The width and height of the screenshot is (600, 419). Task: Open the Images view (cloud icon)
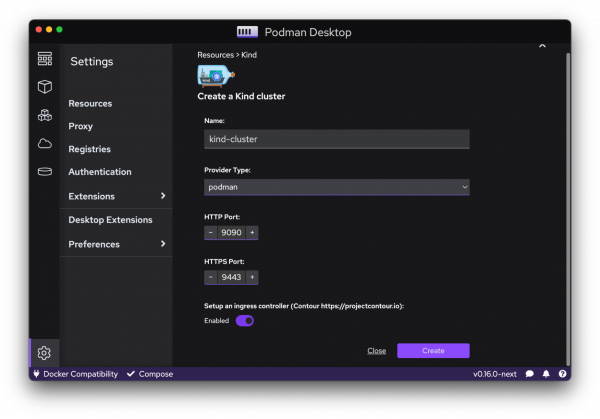click(x=44, y=143)
